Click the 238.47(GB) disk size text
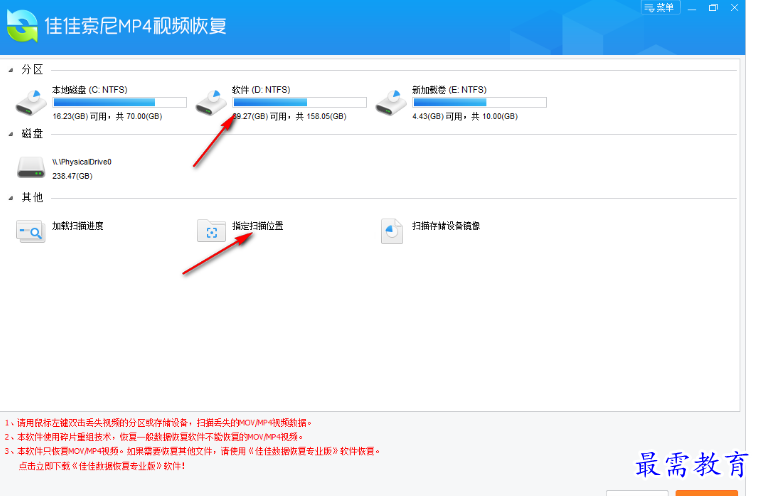This screenshot has width=757, height=496. (x=72, y=176)
